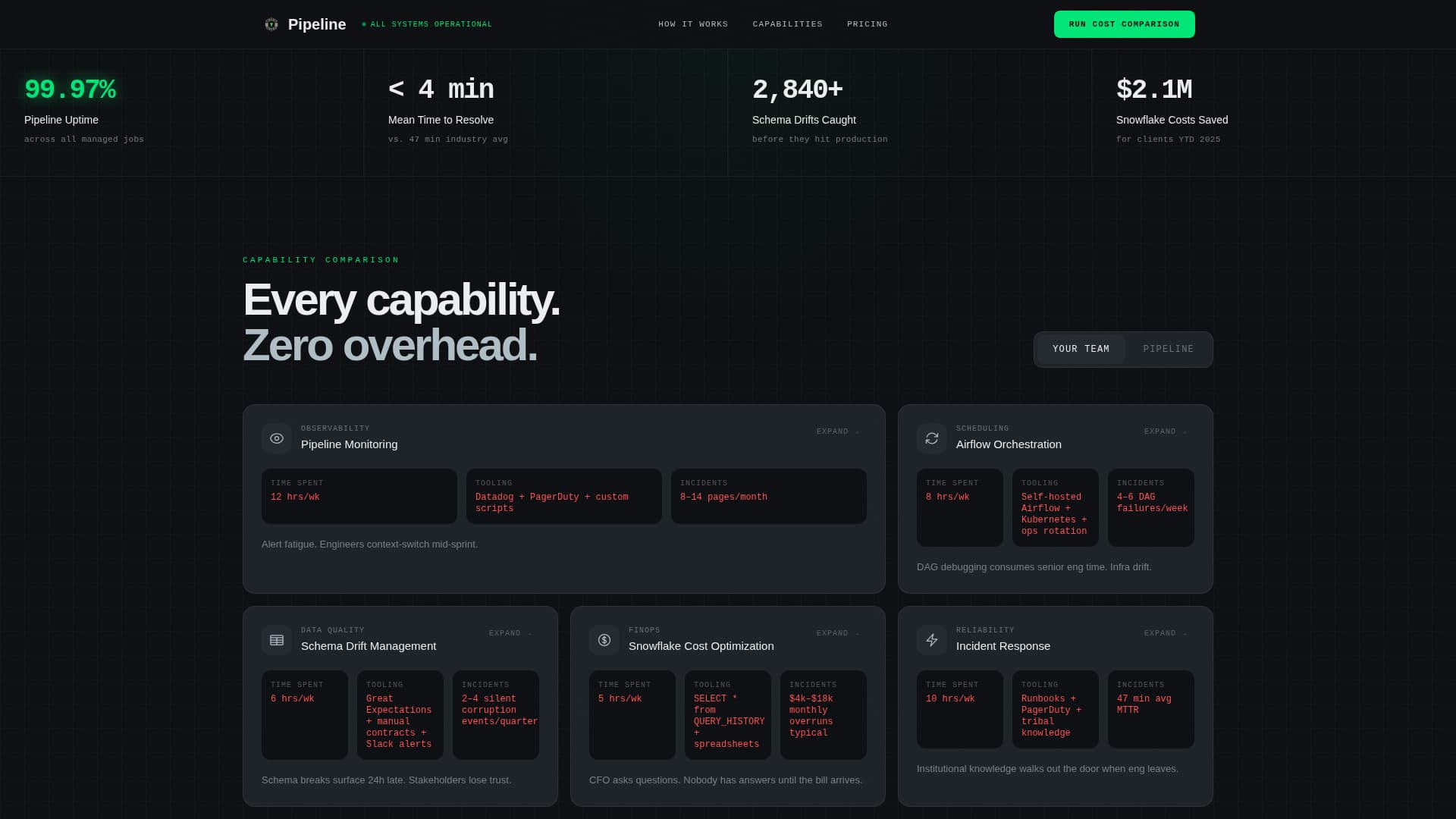Select the Snowflake Cost Optimization card title

[x=701, y=646]
